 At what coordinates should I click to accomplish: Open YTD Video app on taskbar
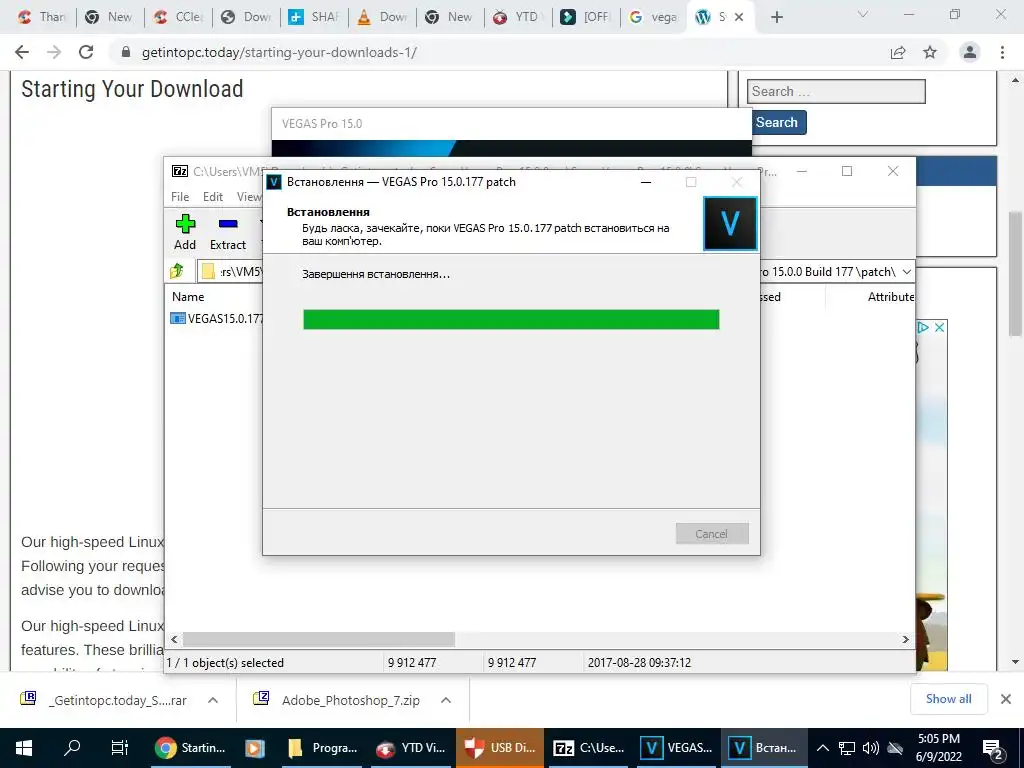[x=411, y=748]
